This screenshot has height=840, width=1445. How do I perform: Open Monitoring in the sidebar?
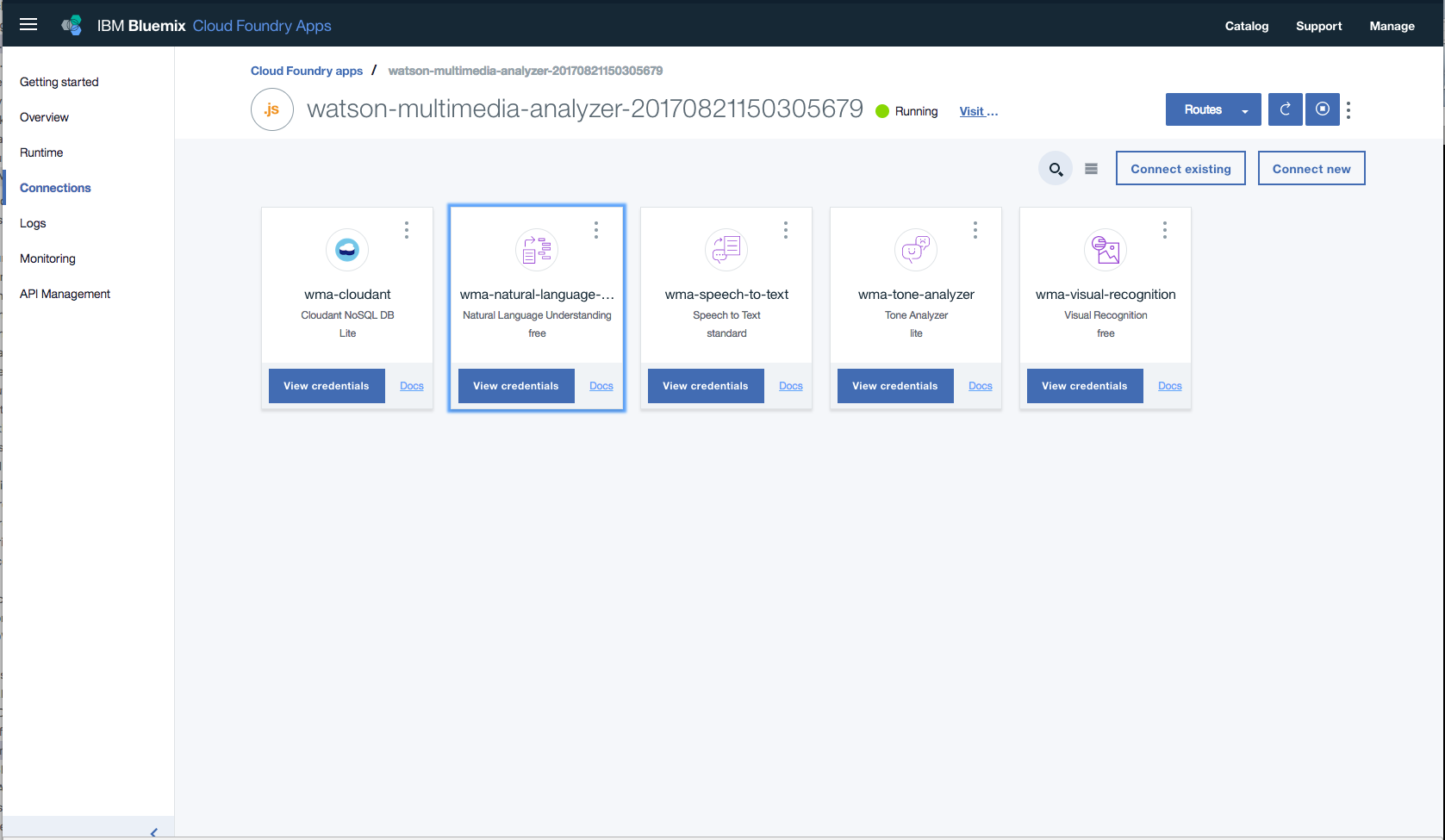pos(47,258)
